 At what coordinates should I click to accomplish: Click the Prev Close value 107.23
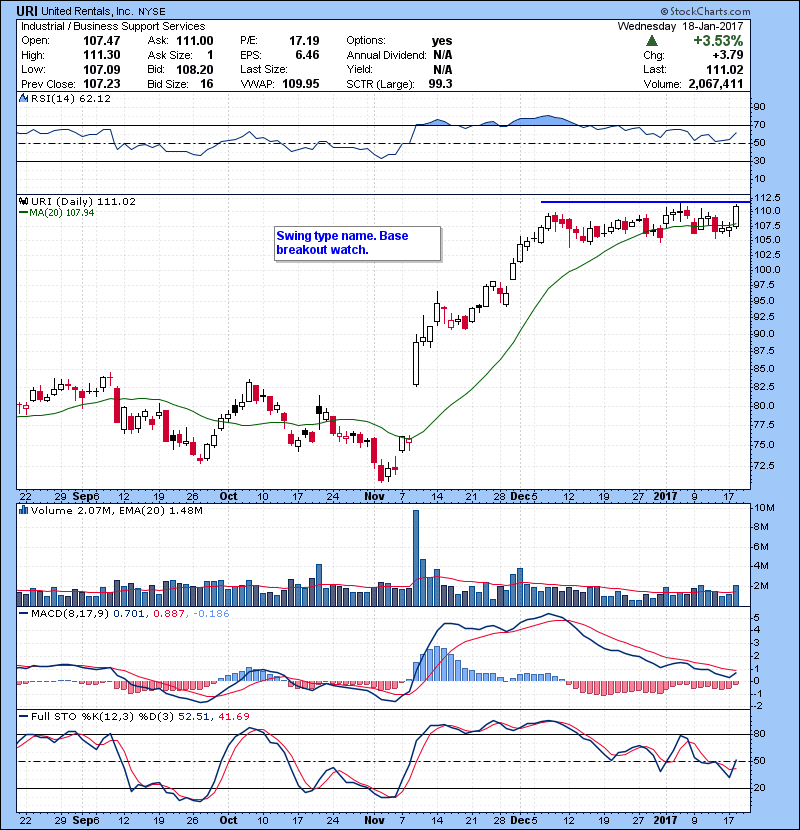pos(102,84)
